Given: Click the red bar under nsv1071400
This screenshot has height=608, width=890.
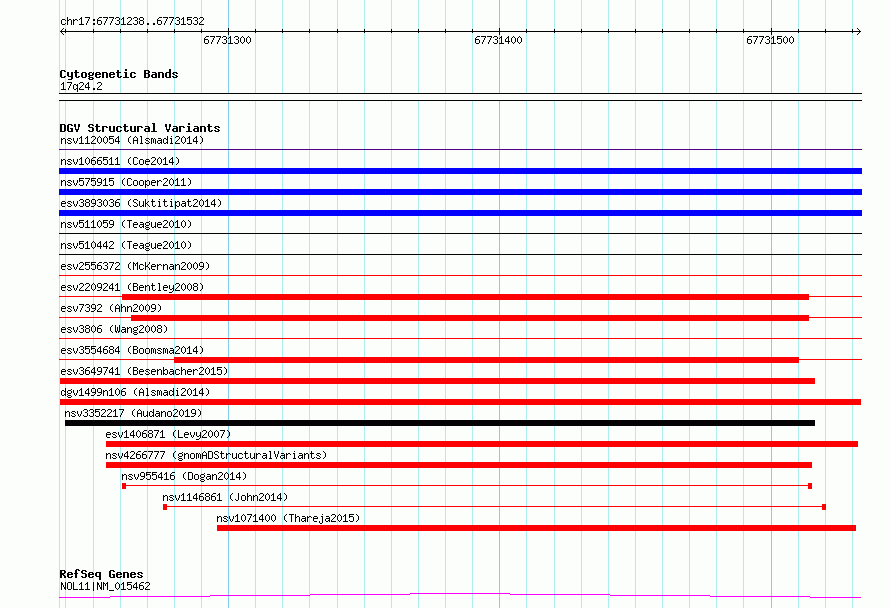Looking at the screenshot, I should coord(536,528).
